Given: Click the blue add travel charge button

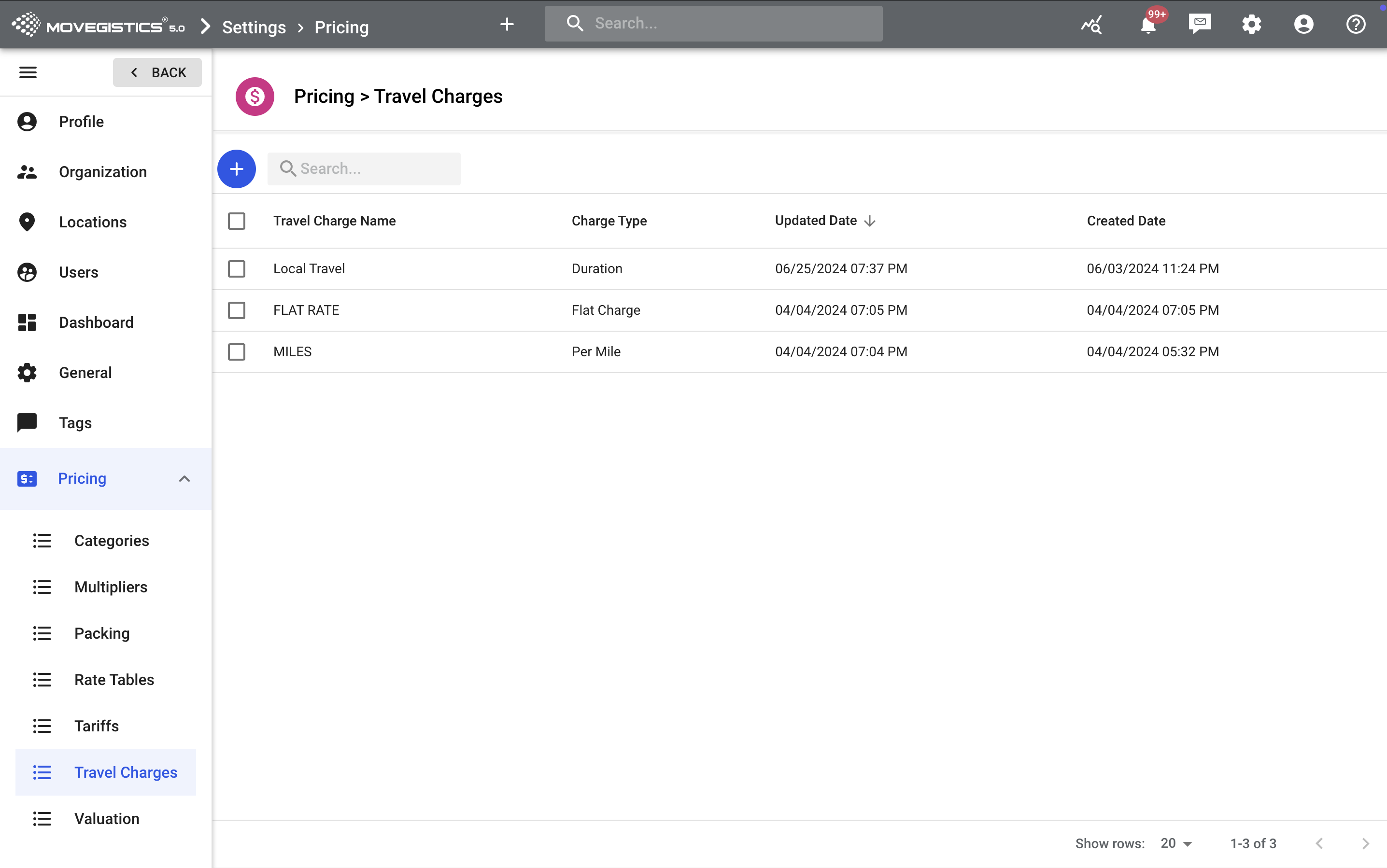Looking at the screenshot, I should coord(237,169).
